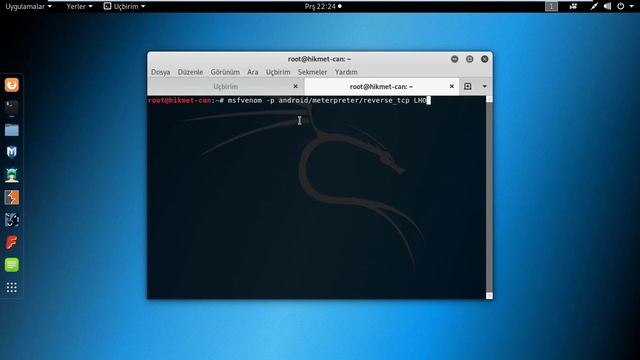This screenshot has height=360, width=640.
Task: Click the new tab icon in terminal
Action: (468, 86)
